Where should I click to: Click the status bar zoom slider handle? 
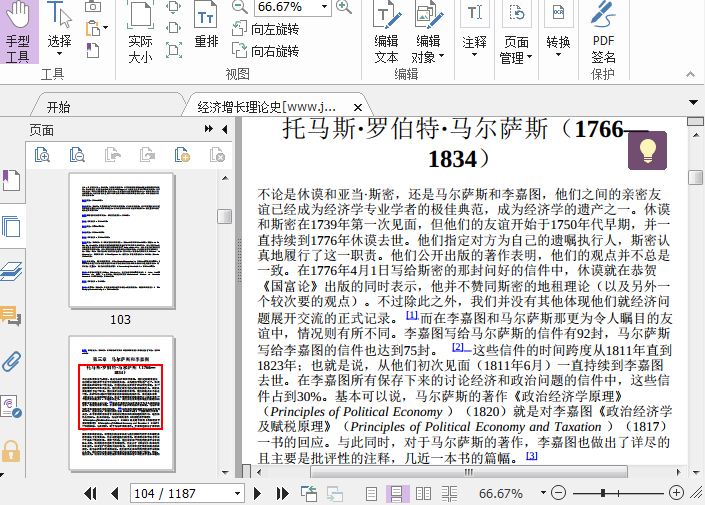coord(602,493)
